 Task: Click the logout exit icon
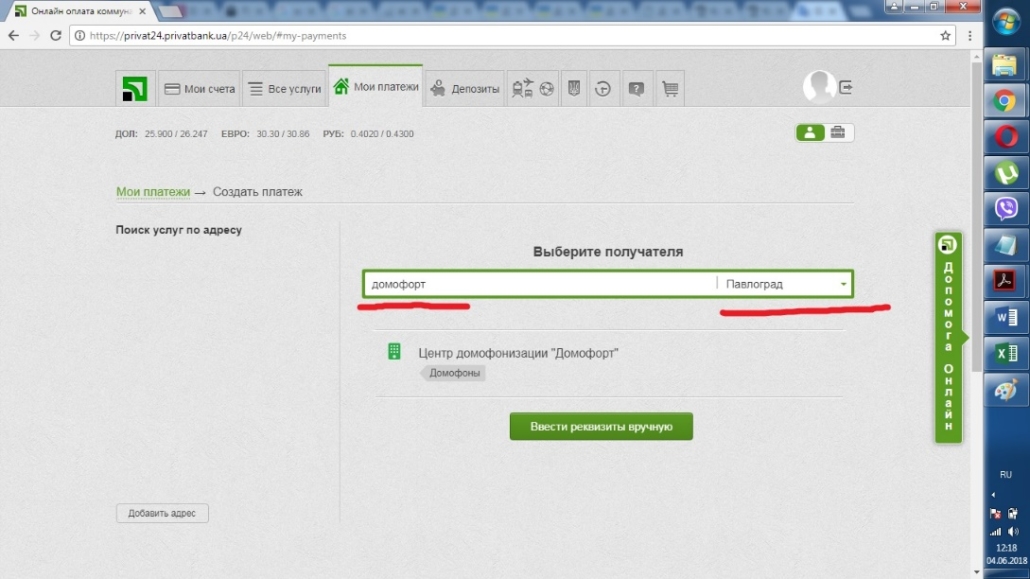(846, 87)
